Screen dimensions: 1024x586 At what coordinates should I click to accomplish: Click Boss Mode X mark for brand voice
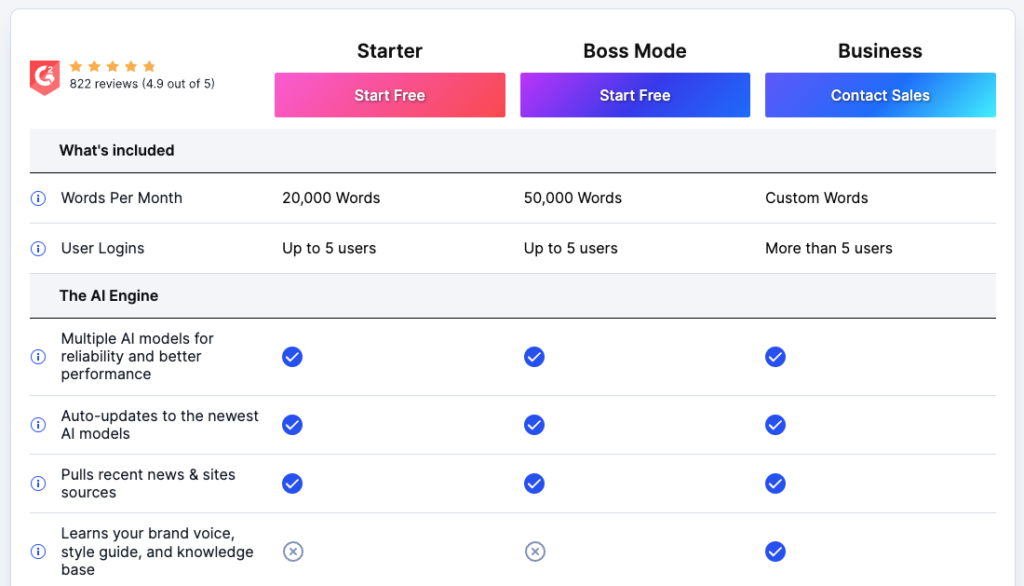pos(535,551)
